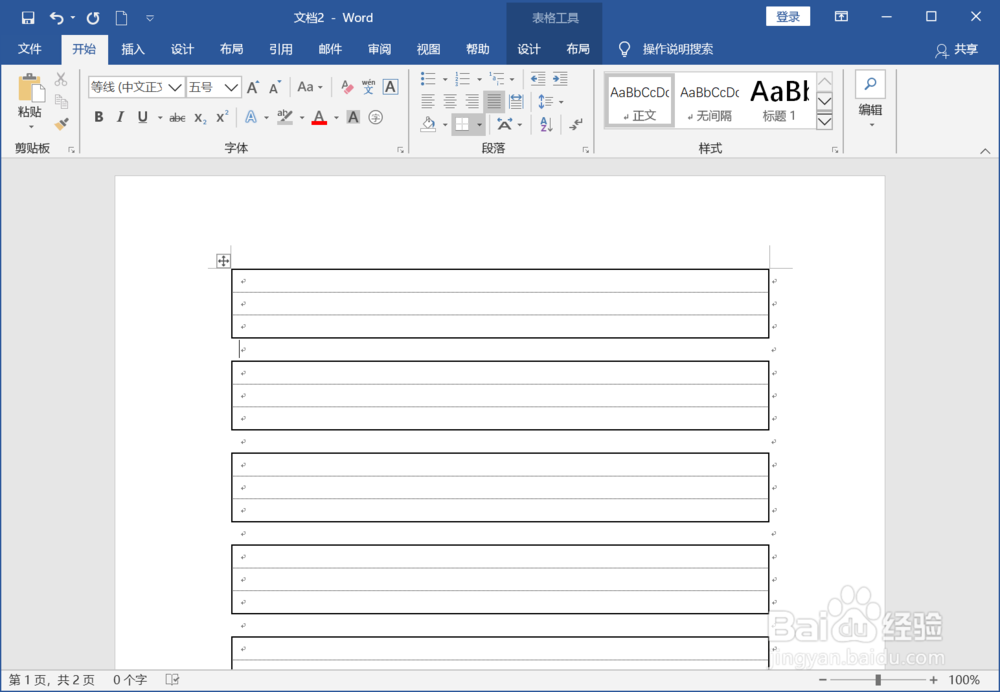Toggle distributed alignment
1000x692 pixels.
(516, 101)
